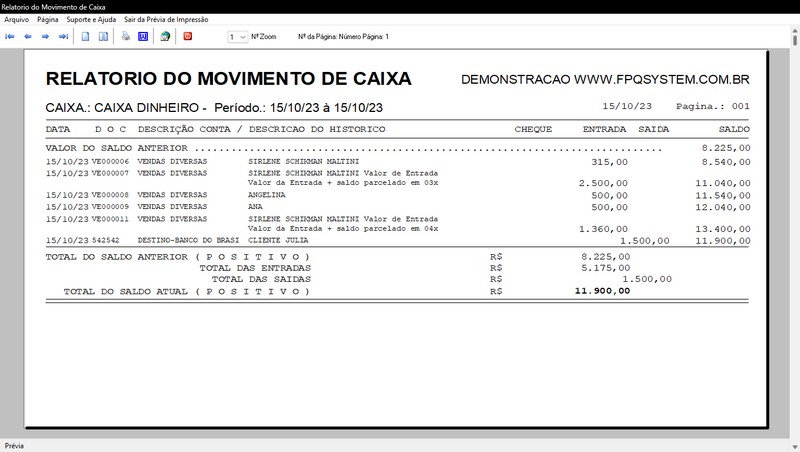
Task: Click the Nº da Página: Número Página: 1 label
Action: [343, 37]
